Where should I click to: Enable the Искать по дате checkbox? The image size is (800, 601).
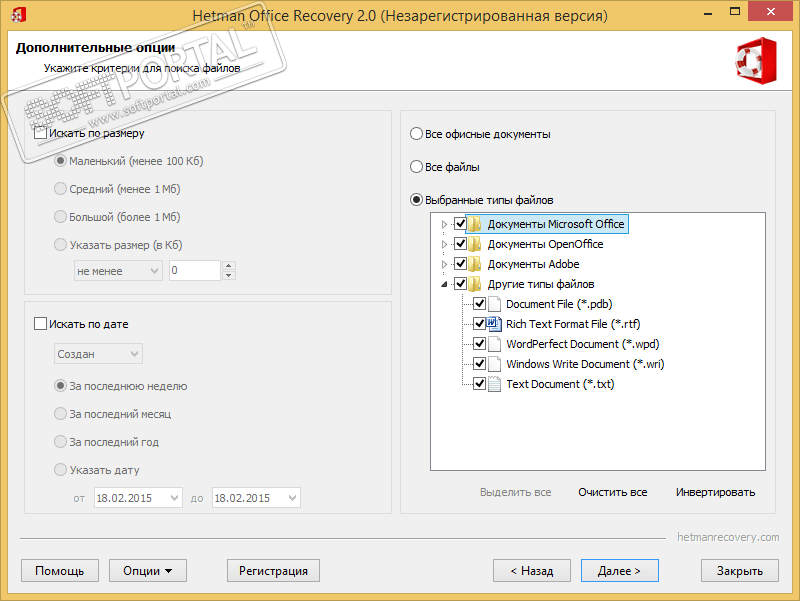[40, 323]
